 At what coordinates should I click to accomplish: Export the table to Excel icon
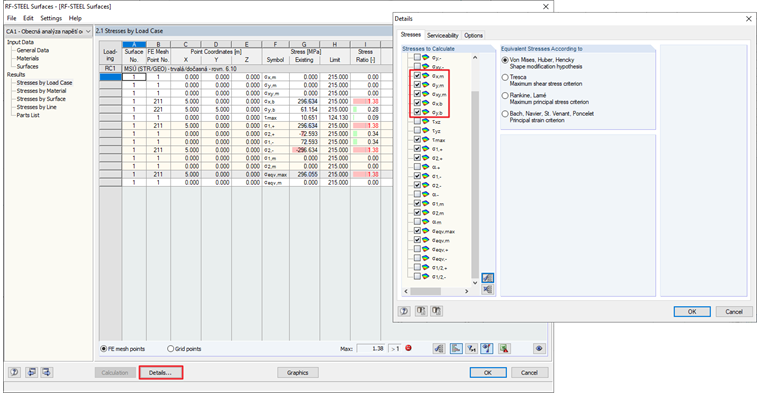(x=505, y=348)
